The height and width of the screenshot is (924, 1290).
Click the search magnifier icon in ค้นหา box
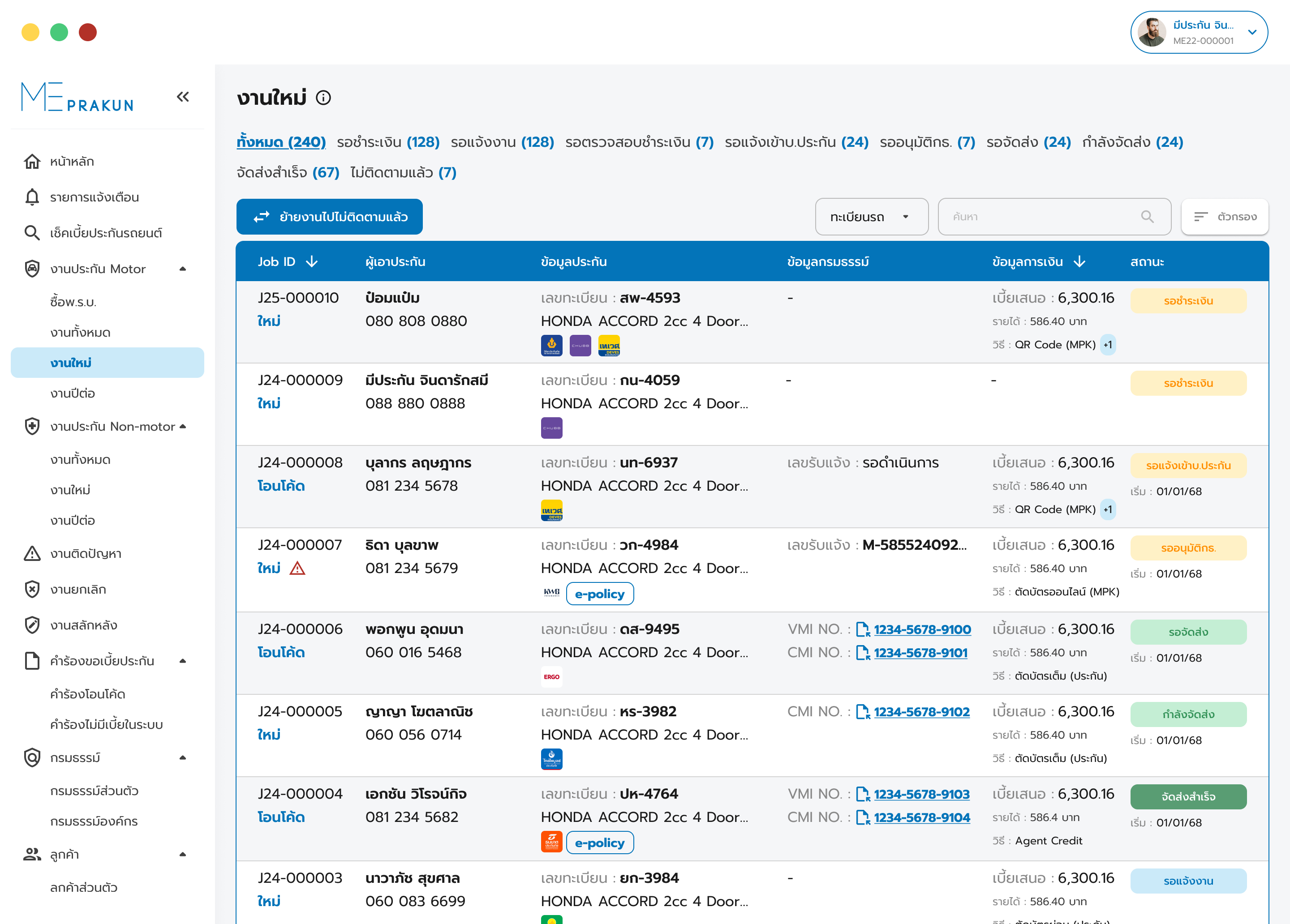tap(1147, 217)
